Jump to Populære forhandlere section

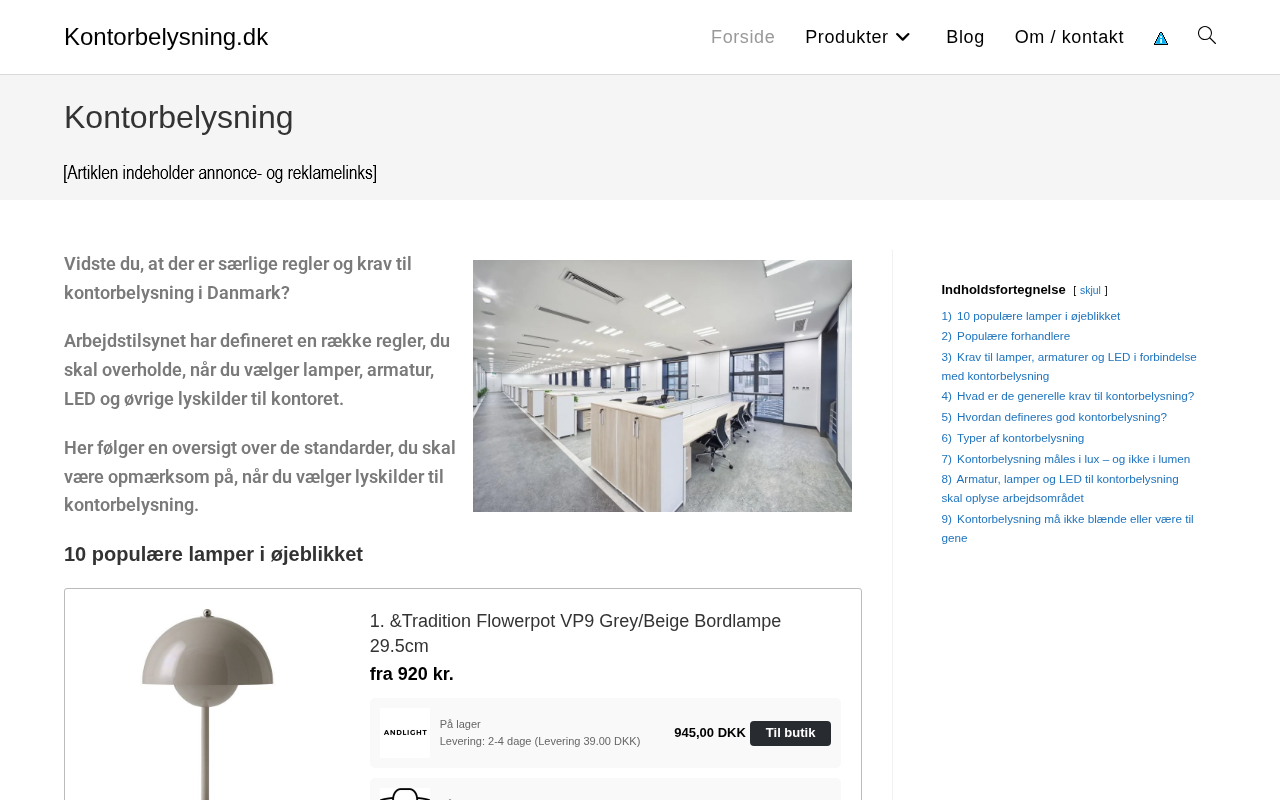[1006, 336]
